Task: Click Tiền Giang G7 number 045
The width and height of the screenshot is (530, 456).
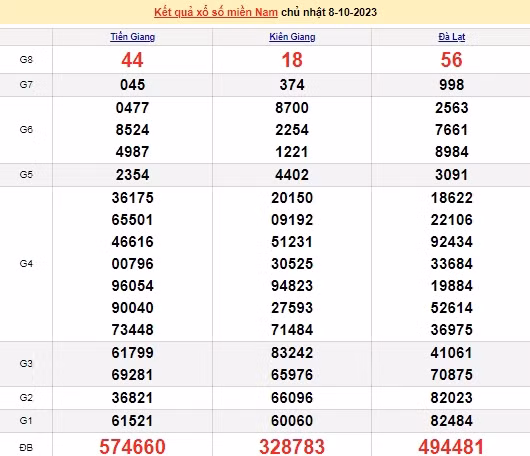Action: pyautogui.click(x=132, y=85)
